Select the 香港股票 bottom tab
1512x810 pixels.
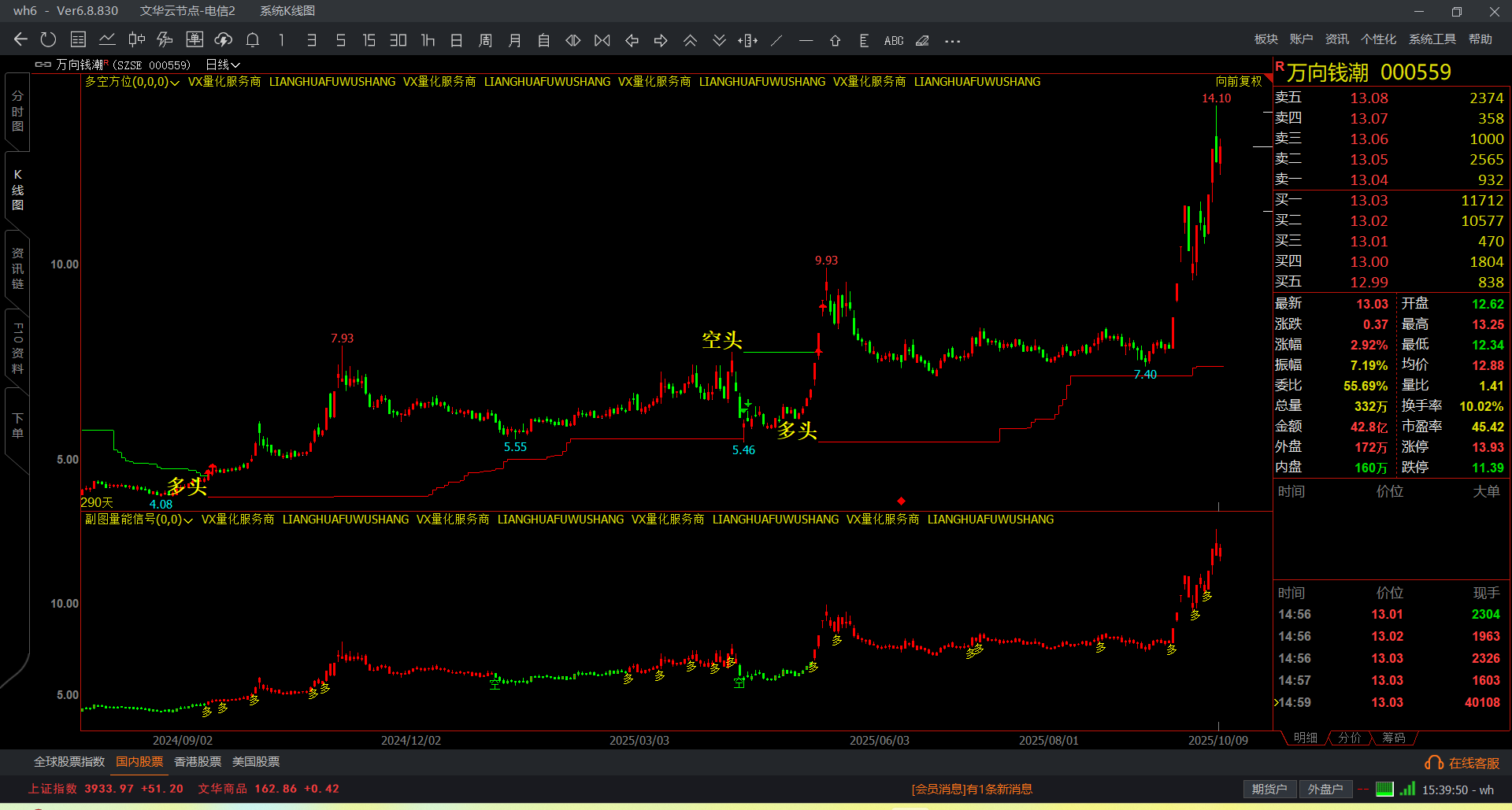click(x=198, y=762)
